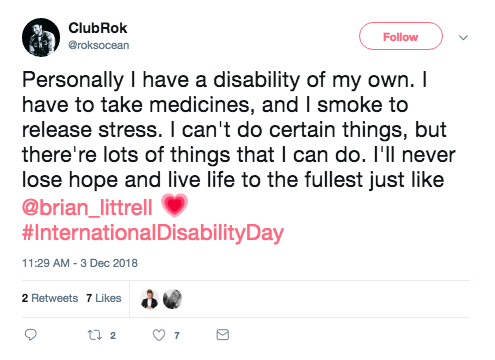The image size is (495, 360).
Task: Open the @brian_littrell mention link
Action: pyautogui.click(x=87, y=207)
